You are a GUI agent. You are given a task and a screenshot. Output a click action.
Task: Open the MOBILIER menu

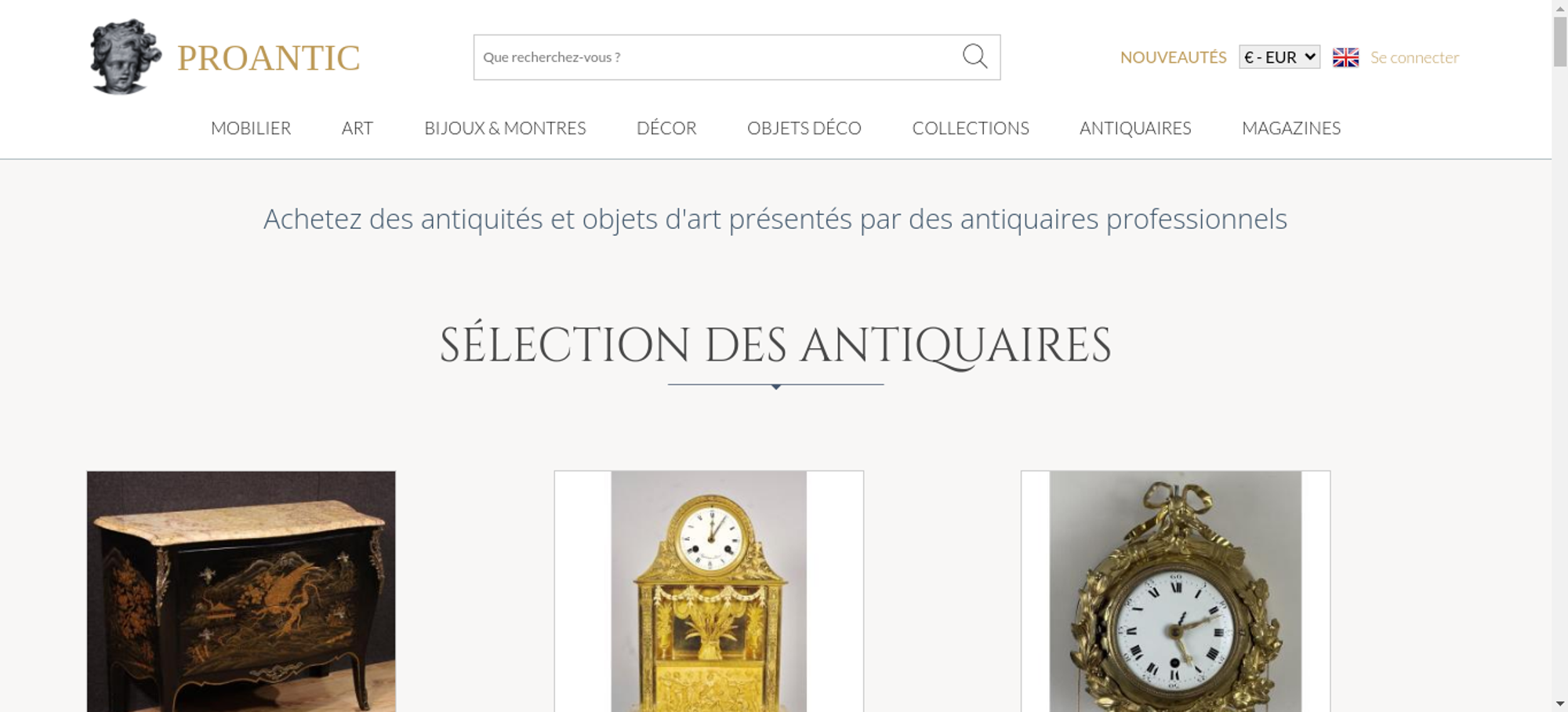(x=251, y=128)
